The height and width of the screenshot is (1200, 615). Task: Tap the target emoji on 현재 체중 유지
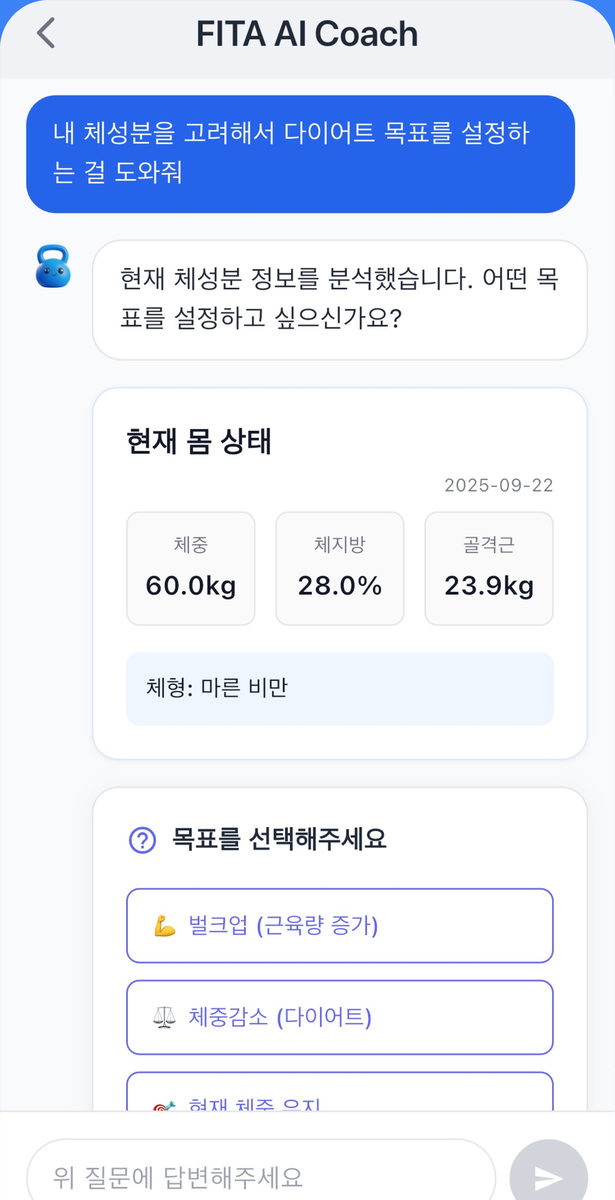click(x=164, y=1106)
